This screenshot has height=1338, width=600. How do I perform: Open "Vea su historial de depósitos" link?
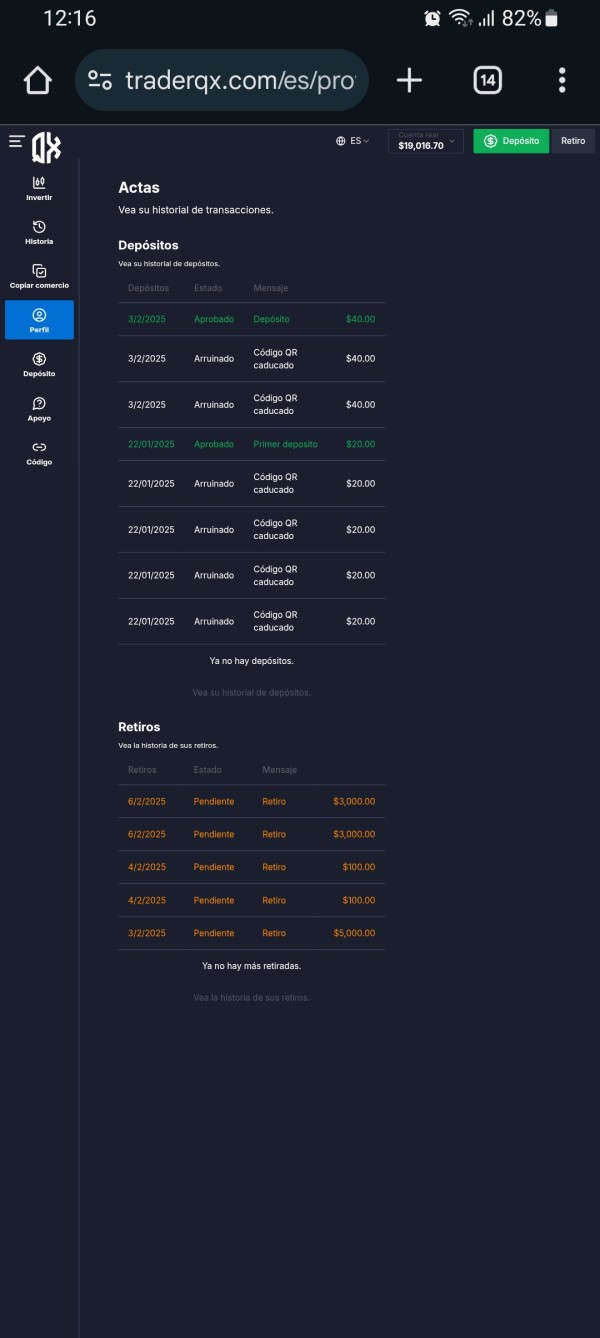pyautogui.click(x=251, y=692)
